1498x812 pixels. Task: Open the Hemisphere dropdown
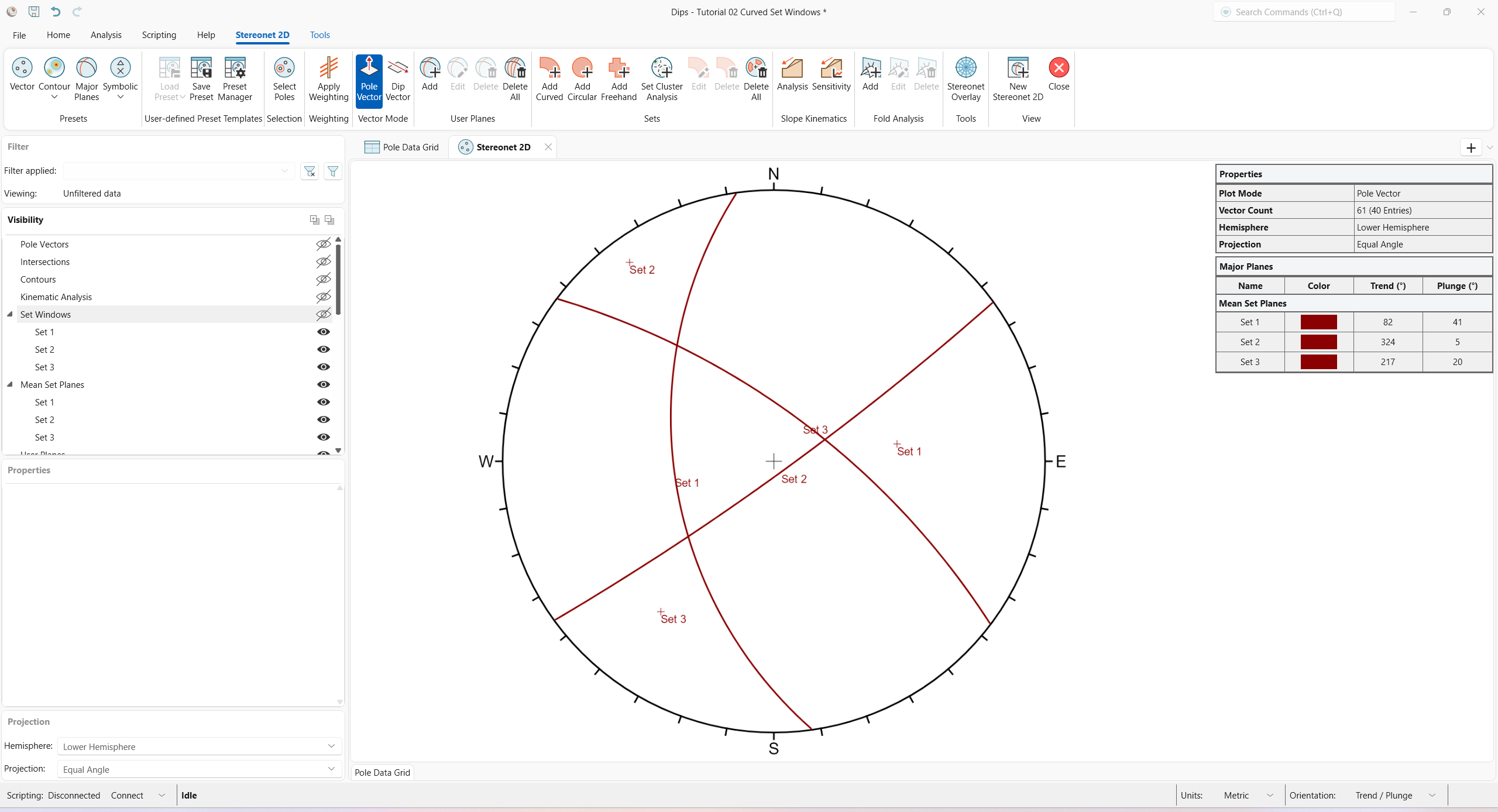click(x=331, y=746)
